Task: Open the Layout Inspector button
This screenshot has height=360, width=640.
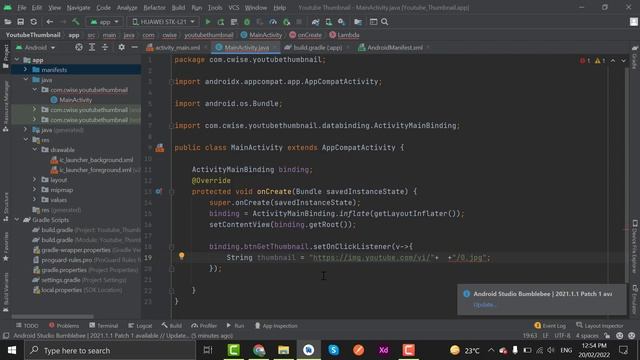Action: click(x=600, y=326)
